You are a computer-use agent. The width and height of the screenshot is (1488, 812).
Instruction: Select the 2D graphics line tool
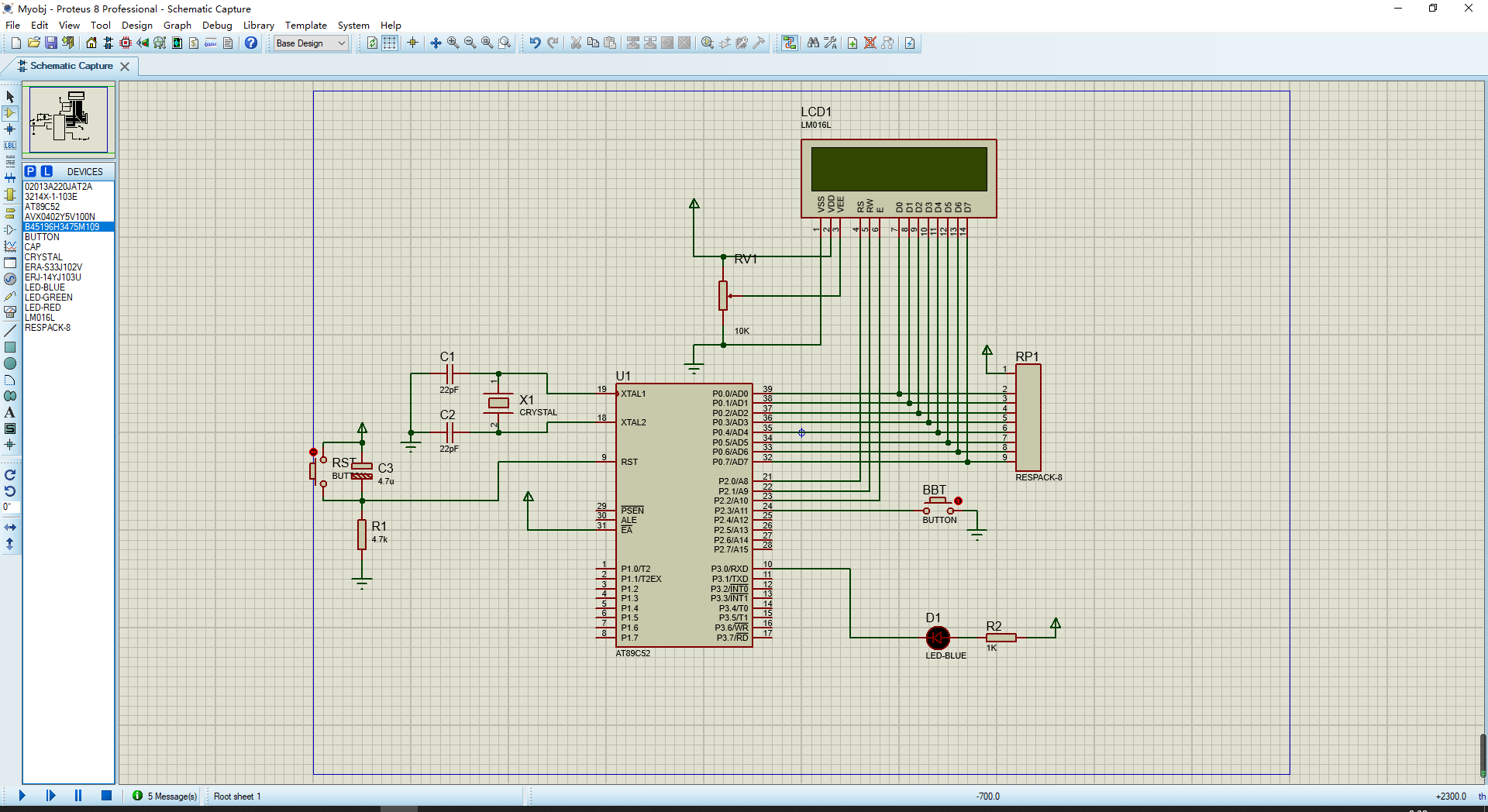tap(10, 331)
